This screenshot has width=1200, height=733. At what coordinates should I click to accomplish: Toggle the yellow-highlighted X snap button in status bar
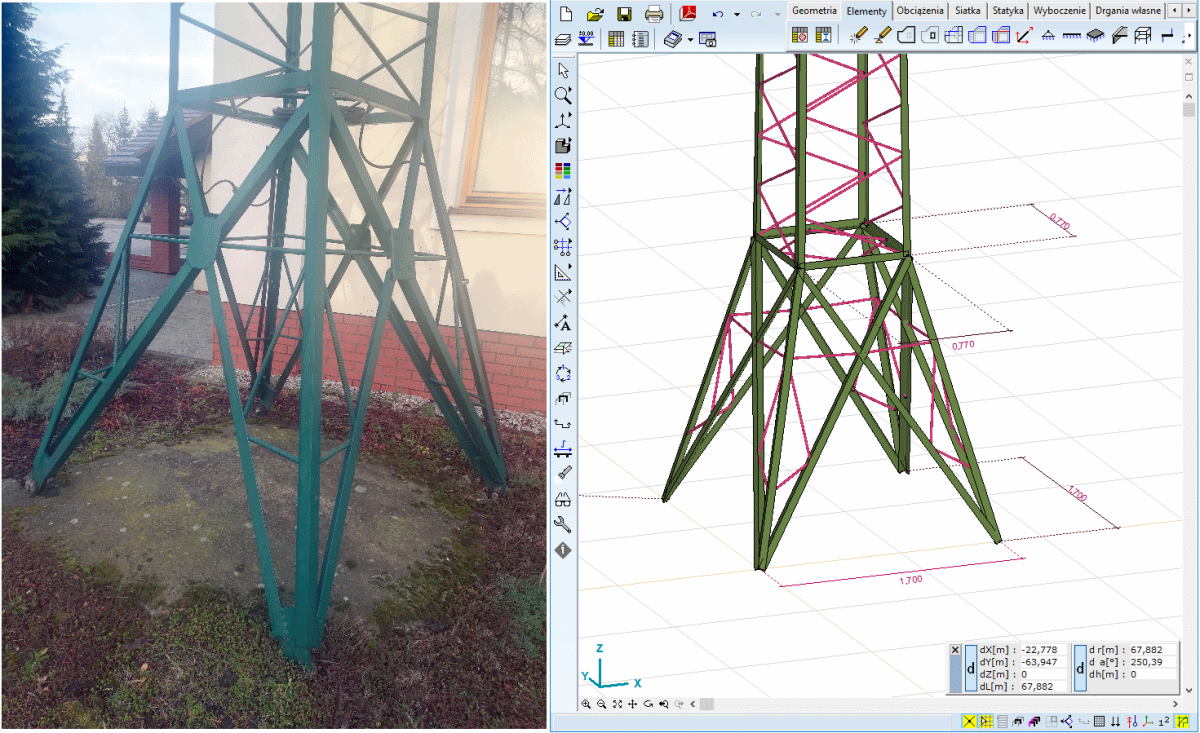(x=969, y=722)
